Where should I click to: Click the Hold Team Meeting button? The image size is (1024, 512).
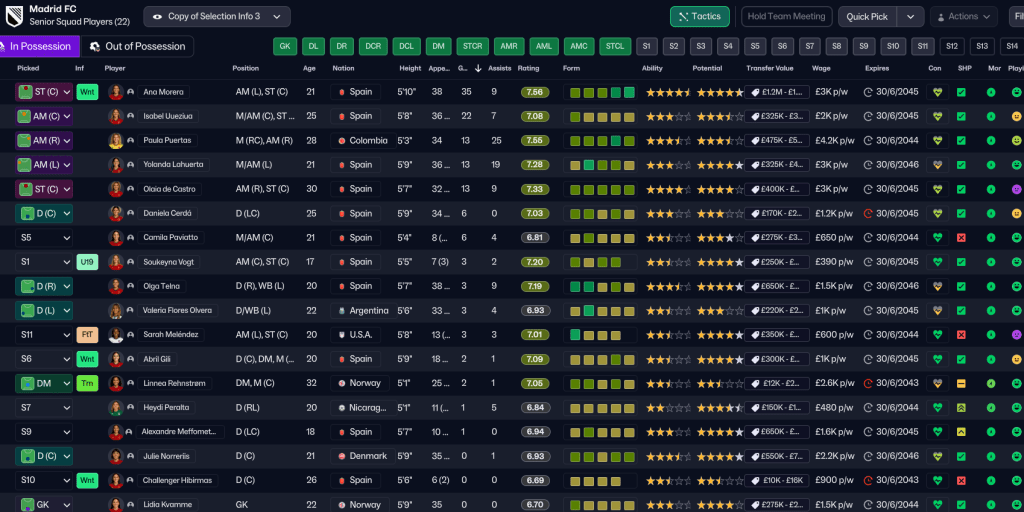pos(787,17)
